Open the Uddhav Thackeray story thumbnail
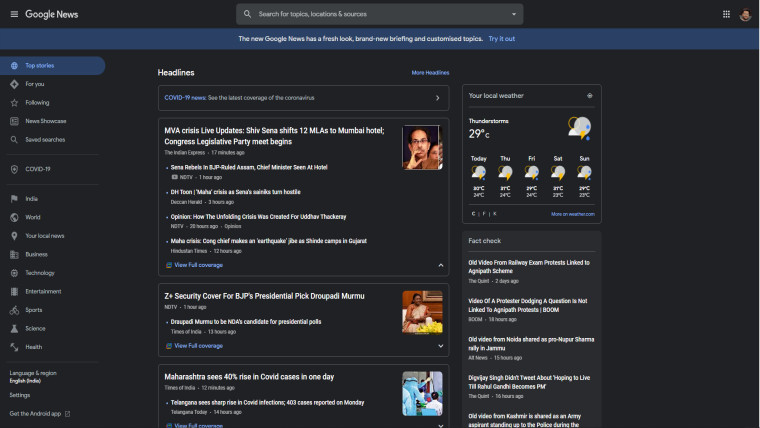This screenshot has height=428, width=760. [x=422, y=147]
